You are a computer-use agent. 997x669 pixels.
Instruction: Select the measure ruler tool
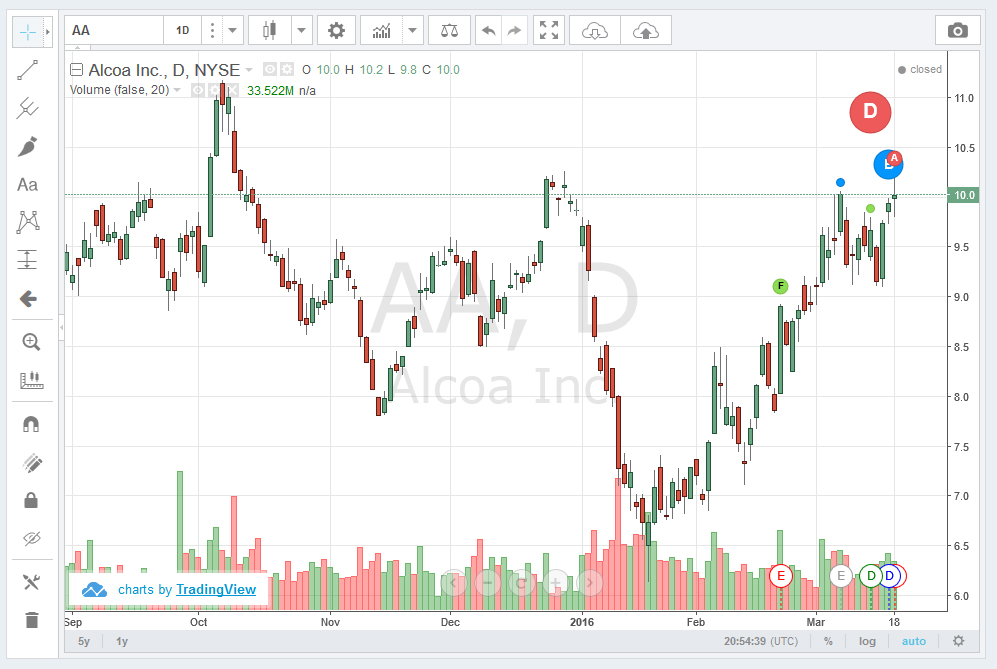31,380
